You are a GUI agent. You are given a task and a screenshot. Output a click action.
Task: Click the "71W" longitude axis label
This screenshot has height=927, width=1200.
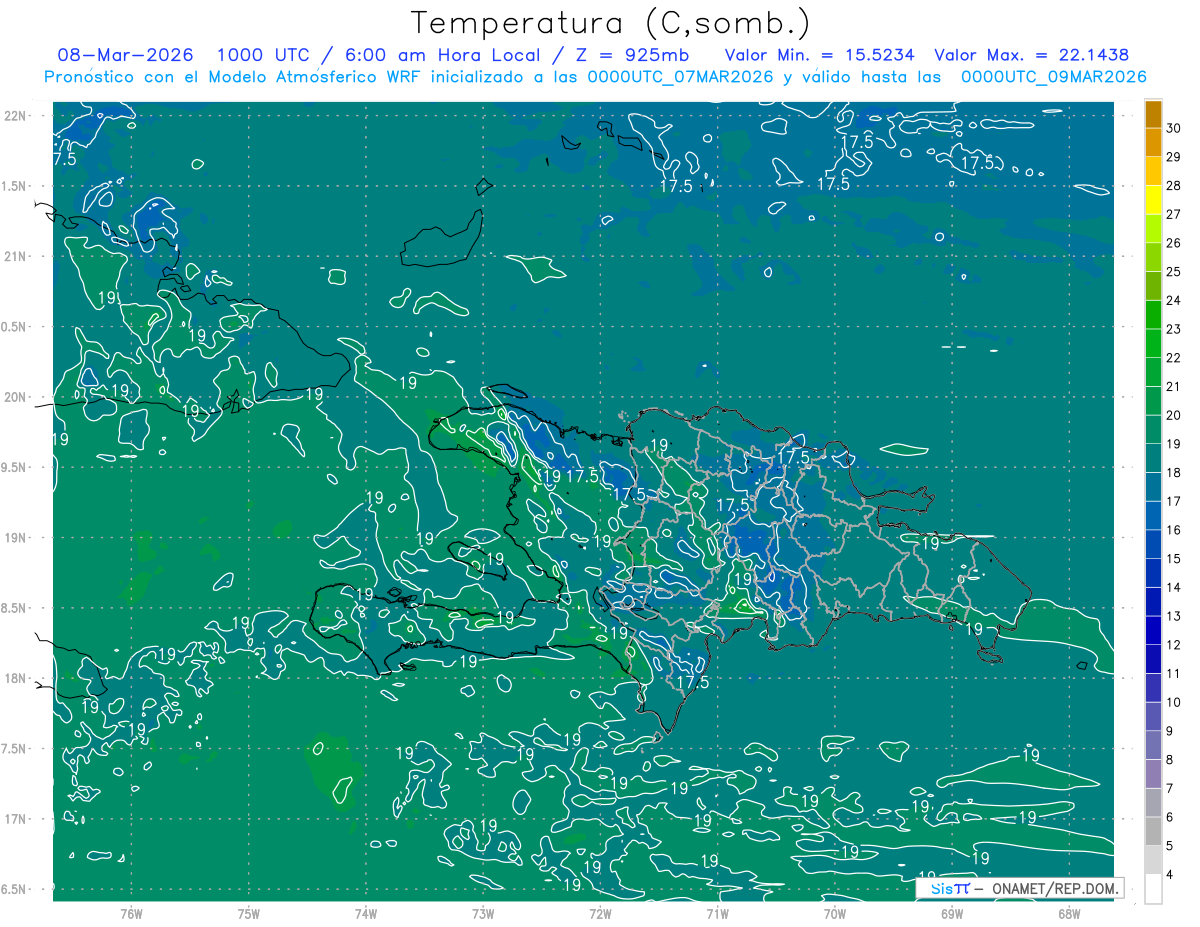click(x=717, y=914)
